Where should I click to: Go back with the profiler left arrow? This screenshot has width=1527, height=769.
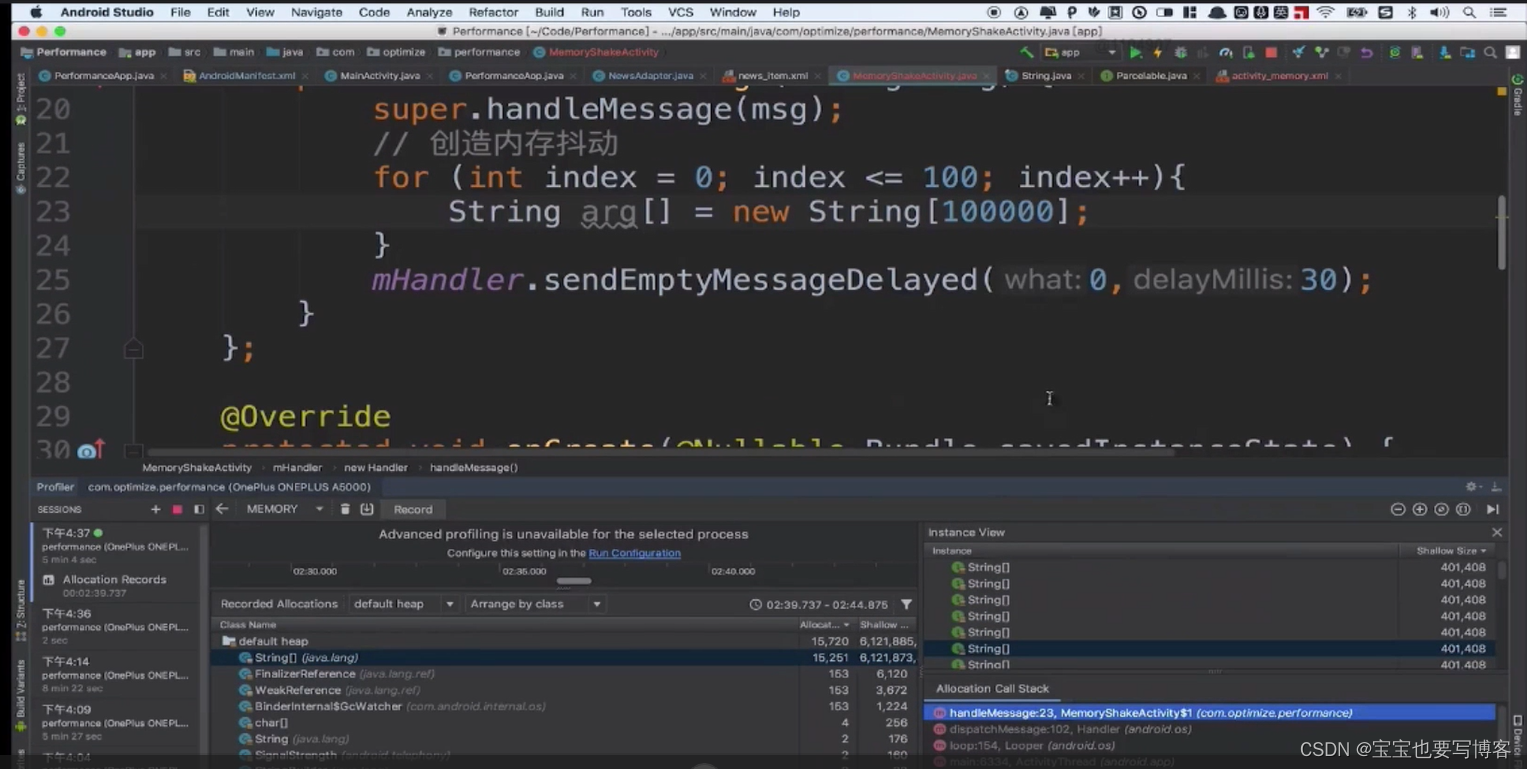[222, 509]
